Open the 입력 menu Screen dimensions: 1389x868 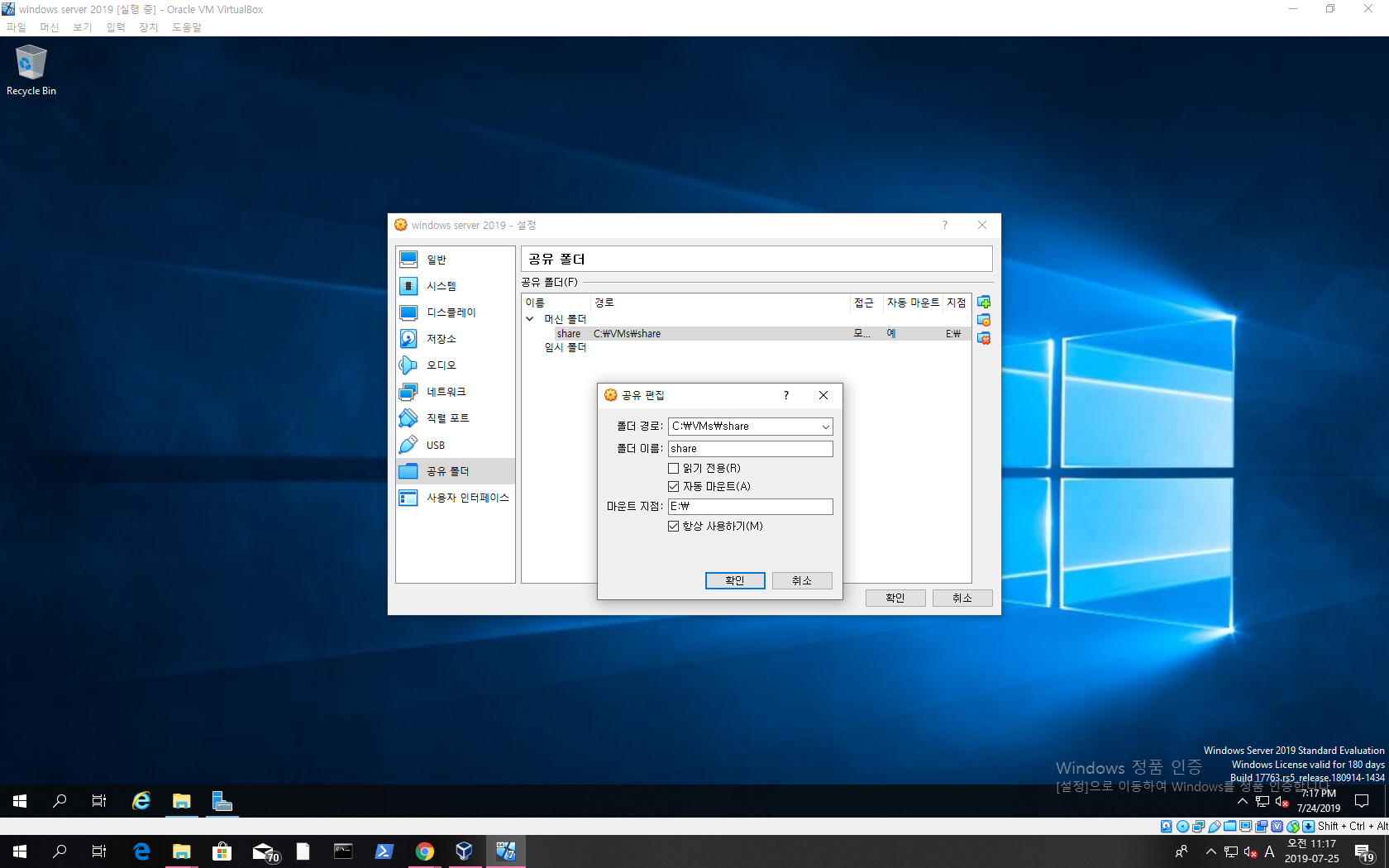tap(116, 27)
